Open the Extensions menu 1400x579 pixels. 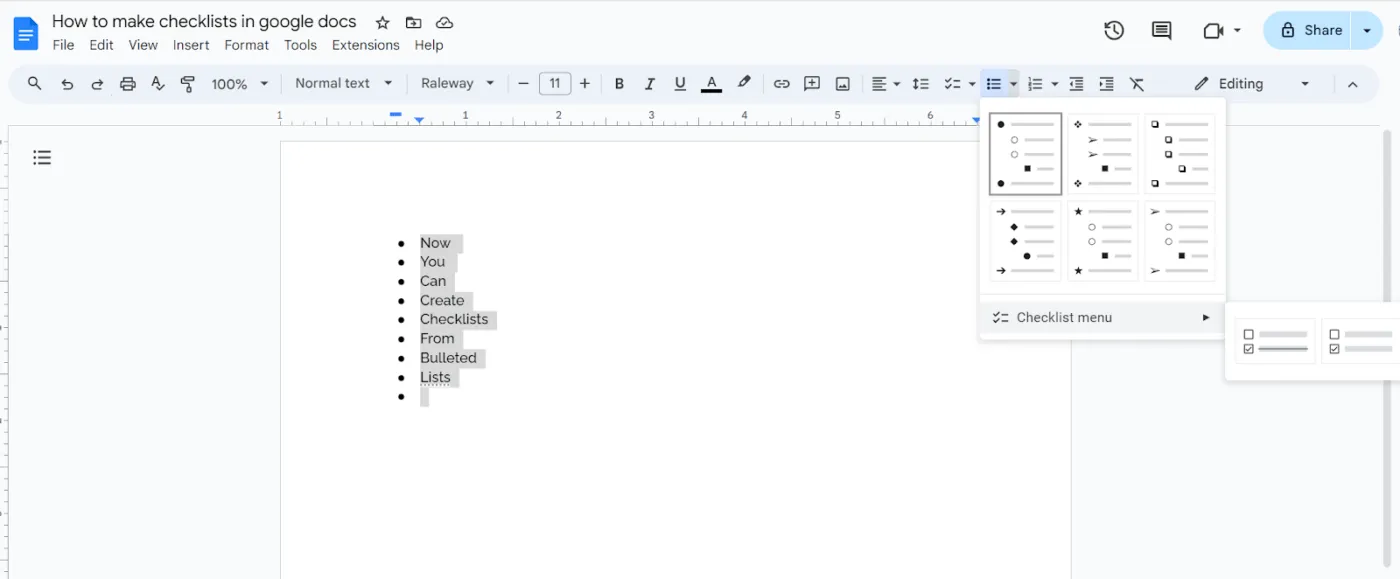[365, 45]
